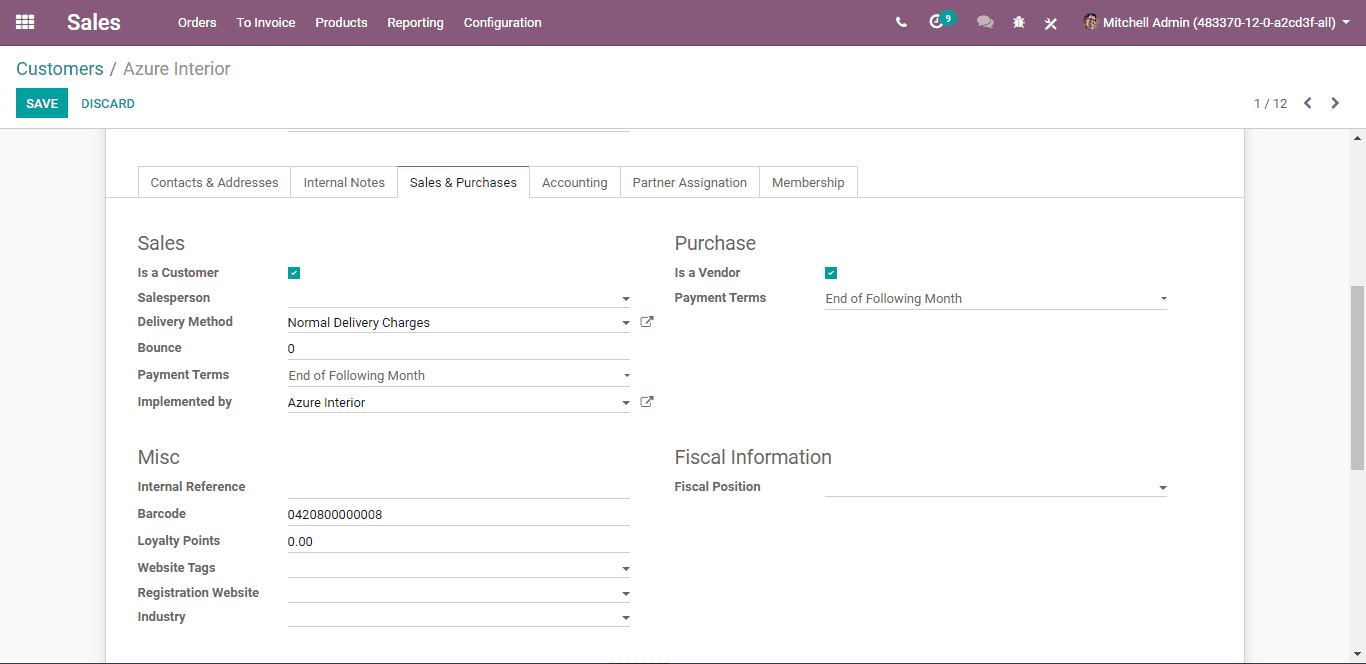Open the Delivery Method external link icon
Viewport: 1366px width, 664px height.
coord(647,322)
